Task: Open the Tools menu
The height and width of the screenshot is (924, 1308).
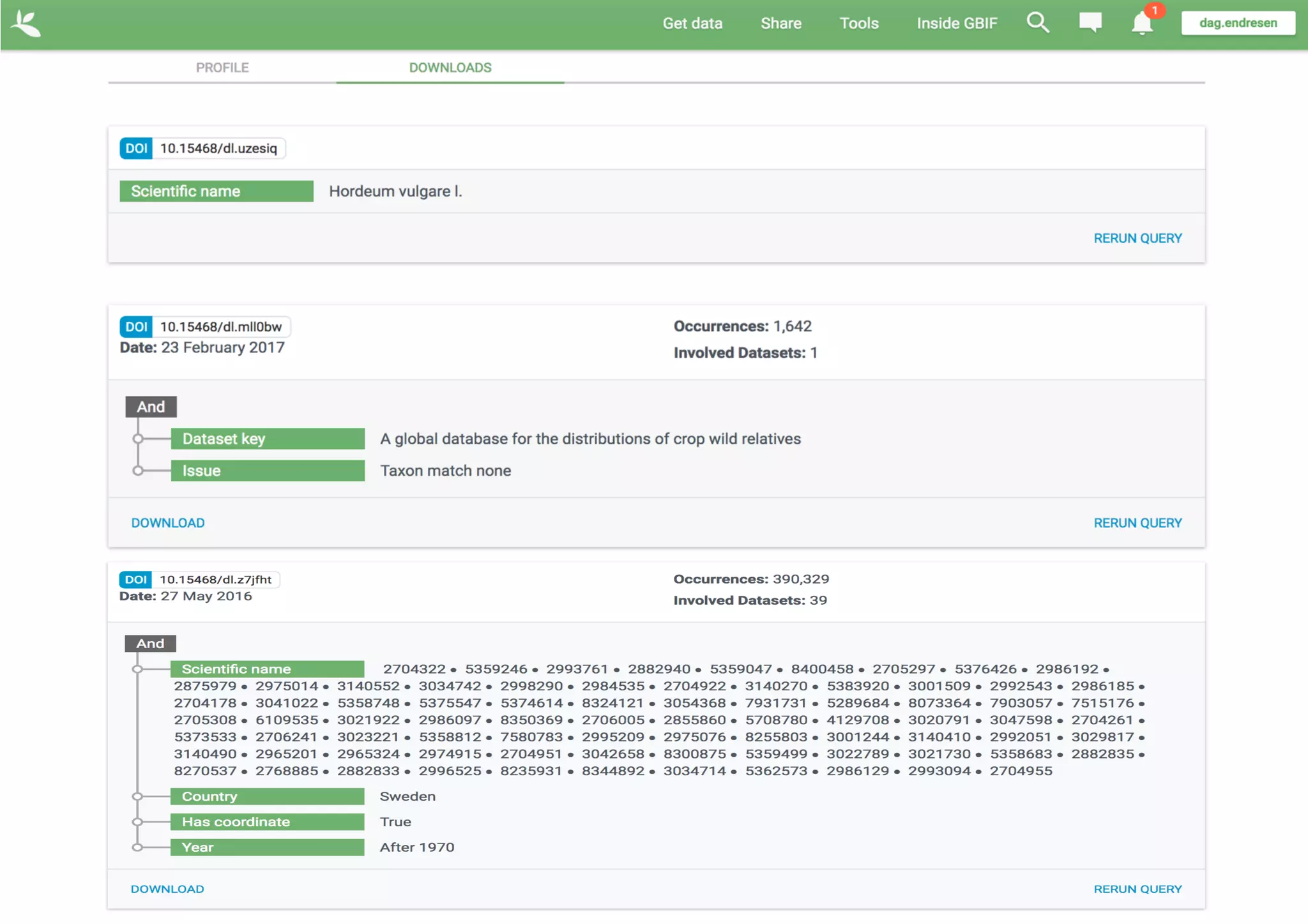Action: pyautogui.click(x=858, y=24)
